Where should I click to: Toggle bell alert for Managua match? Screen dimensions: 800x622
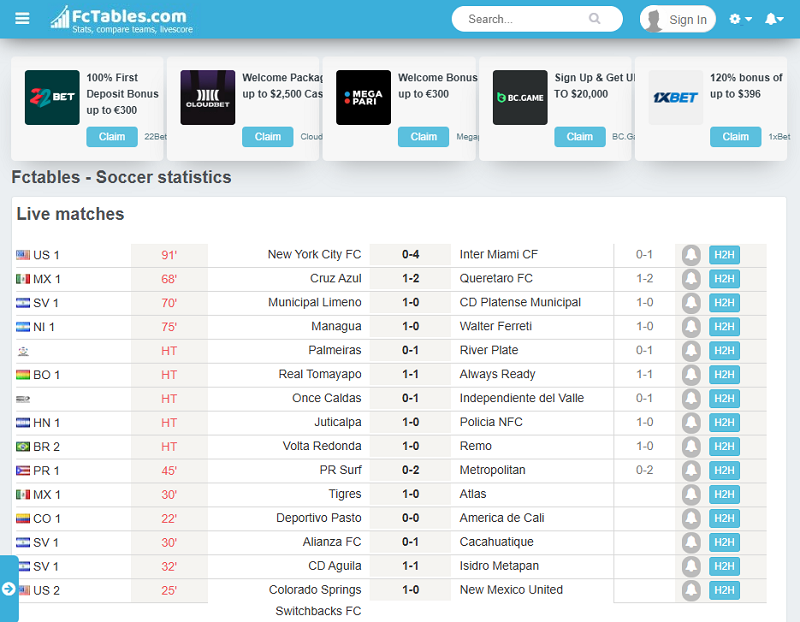691,327
